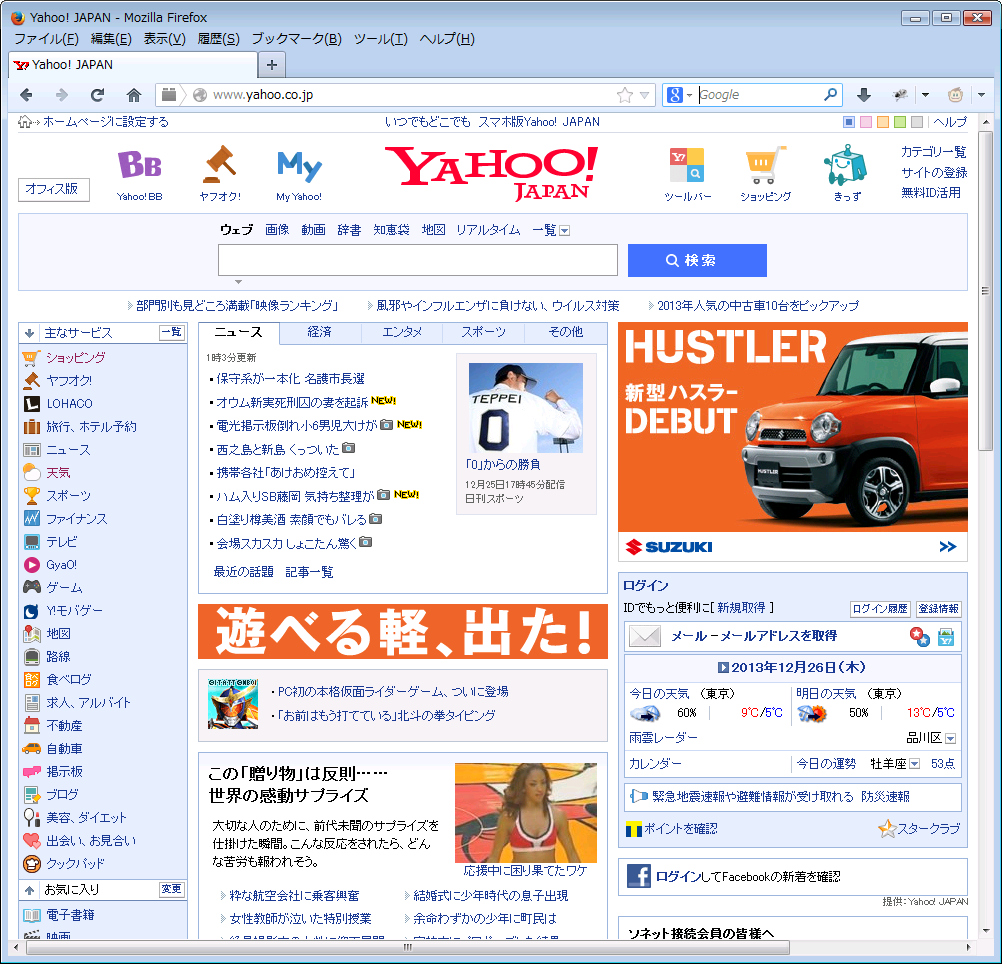Viewport: 1002px width, 964px height.
Task: Open the downloads arrow icon
Action: point(863,95)
